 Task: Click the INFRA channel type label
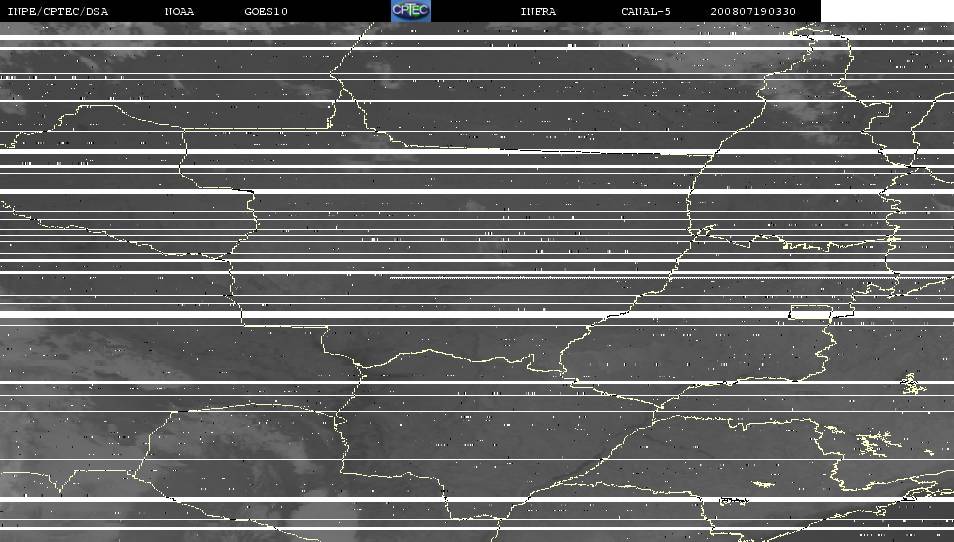538,12
